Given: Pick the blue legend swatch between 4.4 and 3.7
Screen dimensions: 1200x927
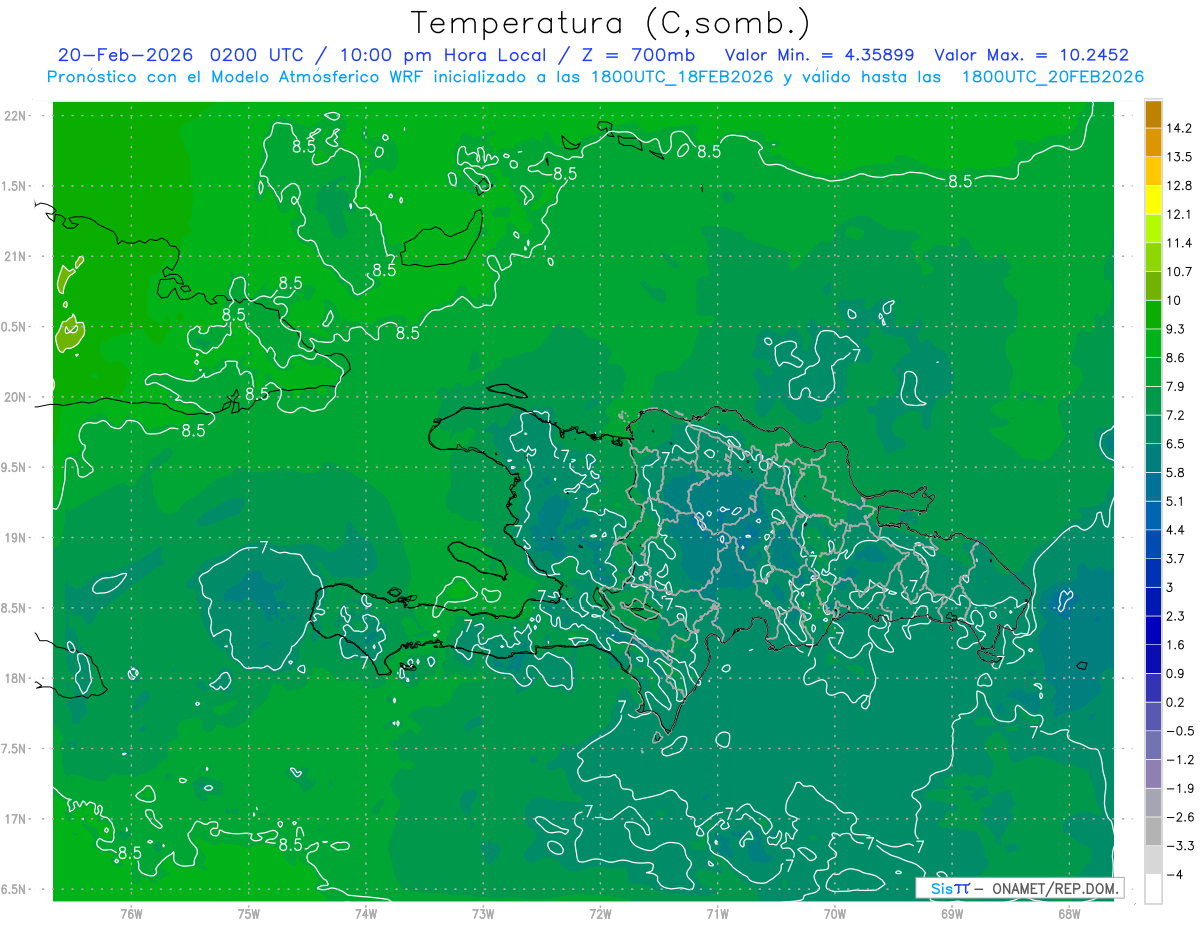Looking at the screenshot, I should pos(1153,544).
